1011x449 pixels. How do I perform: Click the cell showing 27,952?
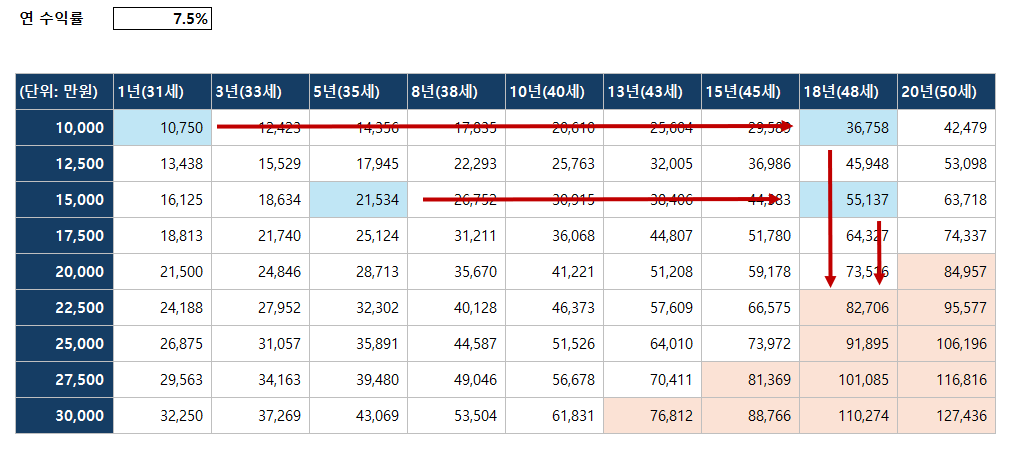[260, 308]
